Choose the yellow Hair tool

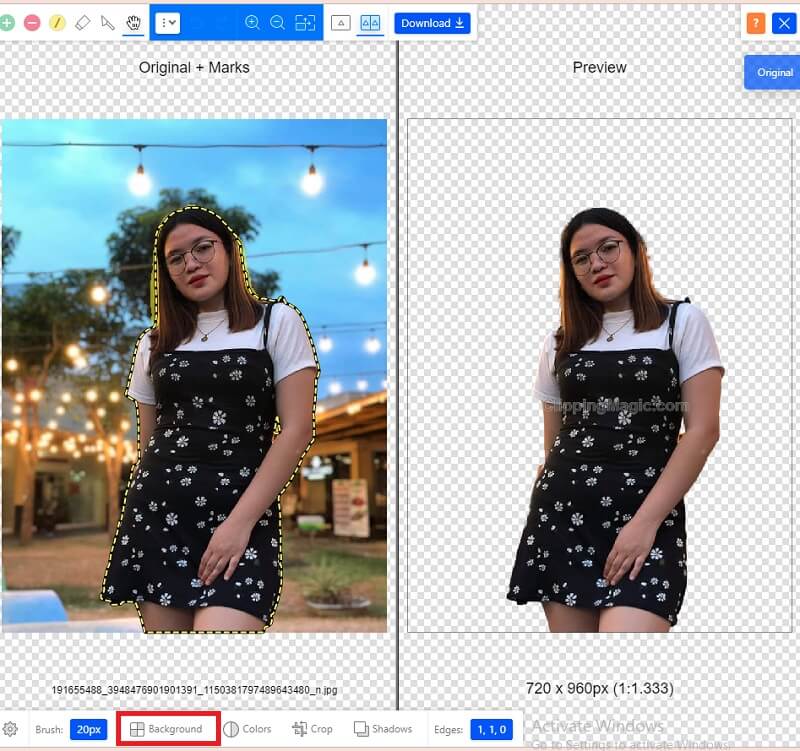(x=58, y=21)
